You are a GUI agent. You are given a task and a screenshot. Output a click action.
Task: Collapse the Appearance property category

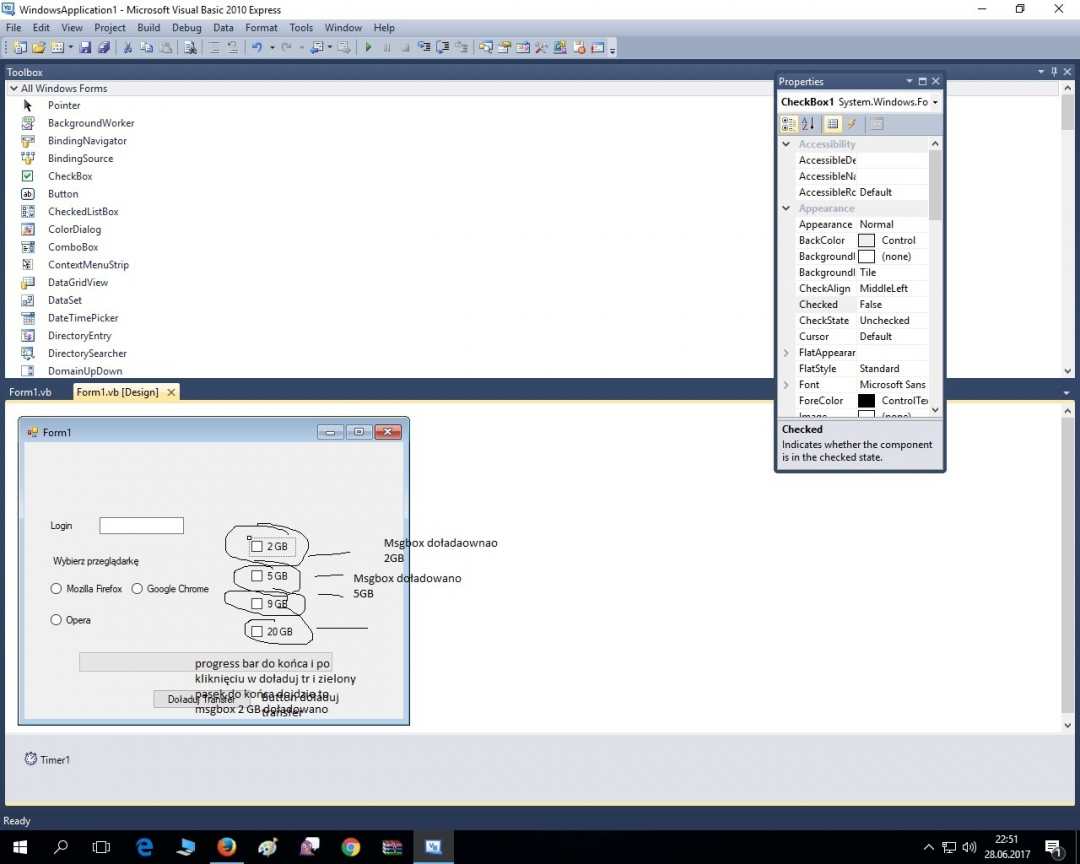[x=787, y=208]
